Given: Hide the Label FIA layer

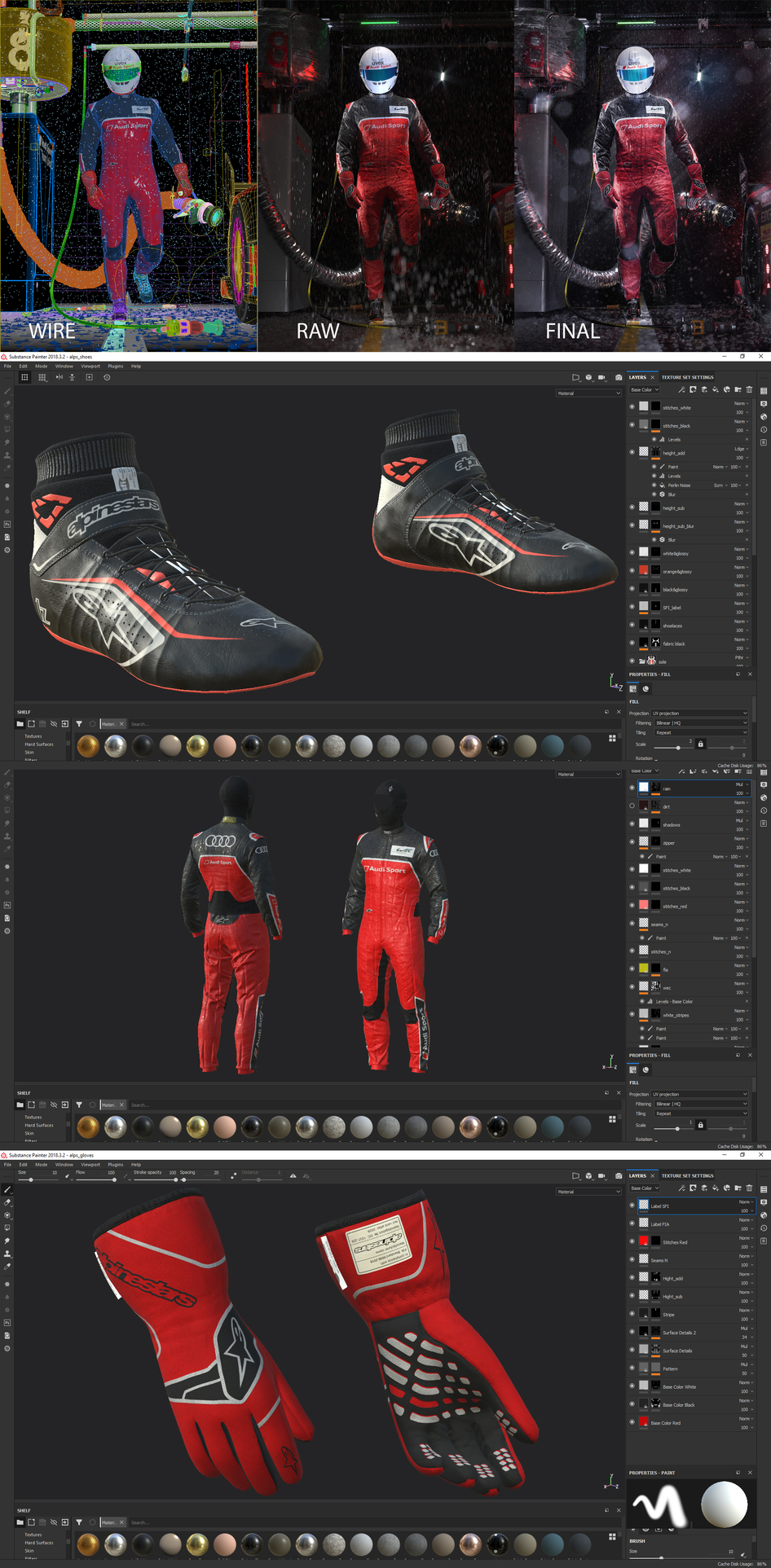Looking at the screenshot, I should (x=632, y=1223).
